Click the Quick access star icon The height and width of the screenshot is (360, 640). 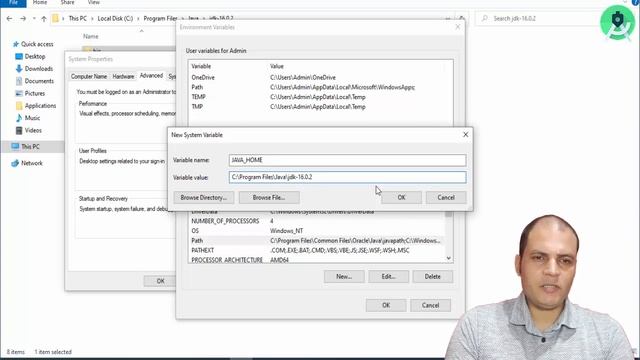tap(16, 44)
